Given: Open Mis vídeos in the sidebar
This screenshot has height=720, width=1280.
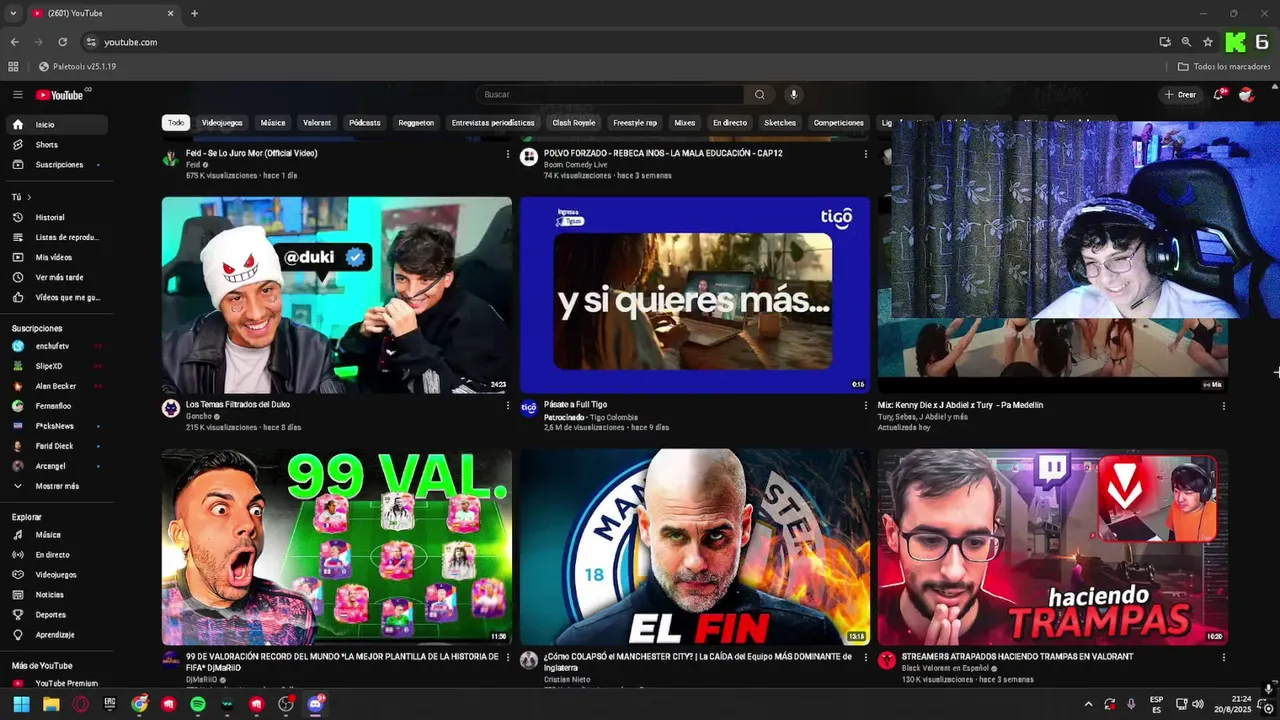Looking at the screenshot, I should [x=57, y=257].
